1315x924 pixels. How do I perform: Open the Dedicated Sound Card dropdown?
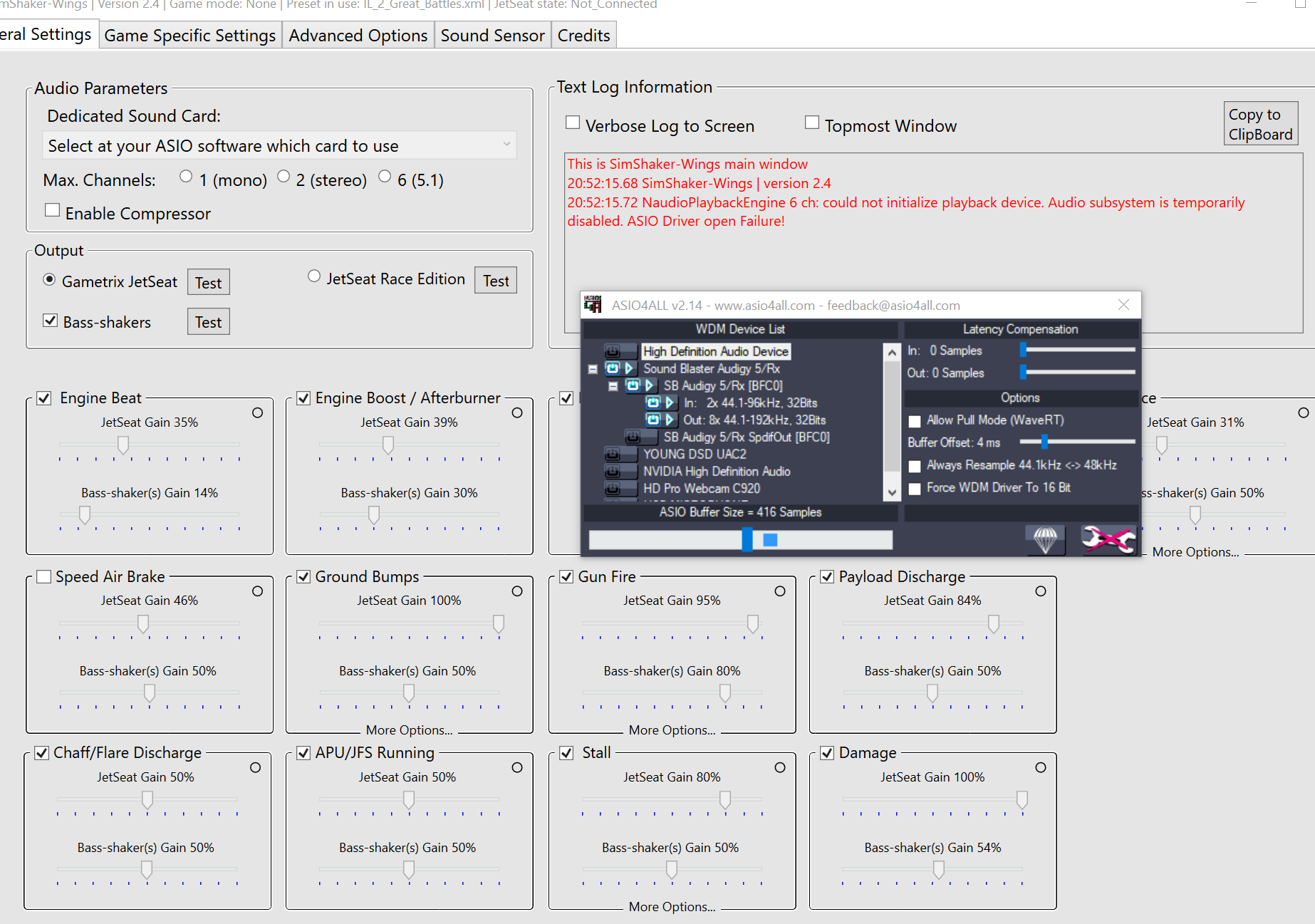click(x=279, y=145)
